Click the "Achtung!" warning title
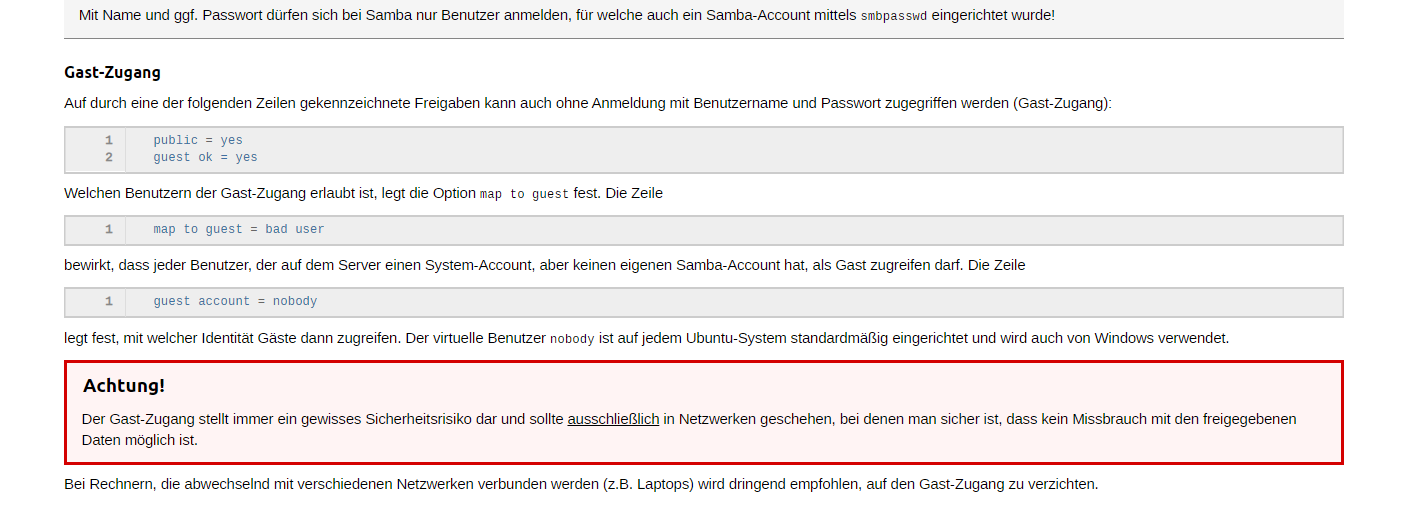The width and height of the screenshot is (1416, 517). (124, 385)
